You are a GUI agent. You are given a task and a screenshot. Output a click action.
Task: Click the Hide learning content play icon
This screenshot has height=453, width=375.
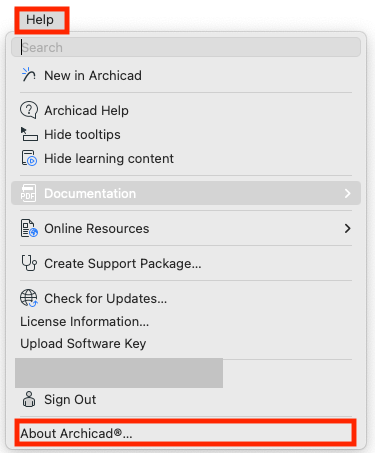pos(29,158)
